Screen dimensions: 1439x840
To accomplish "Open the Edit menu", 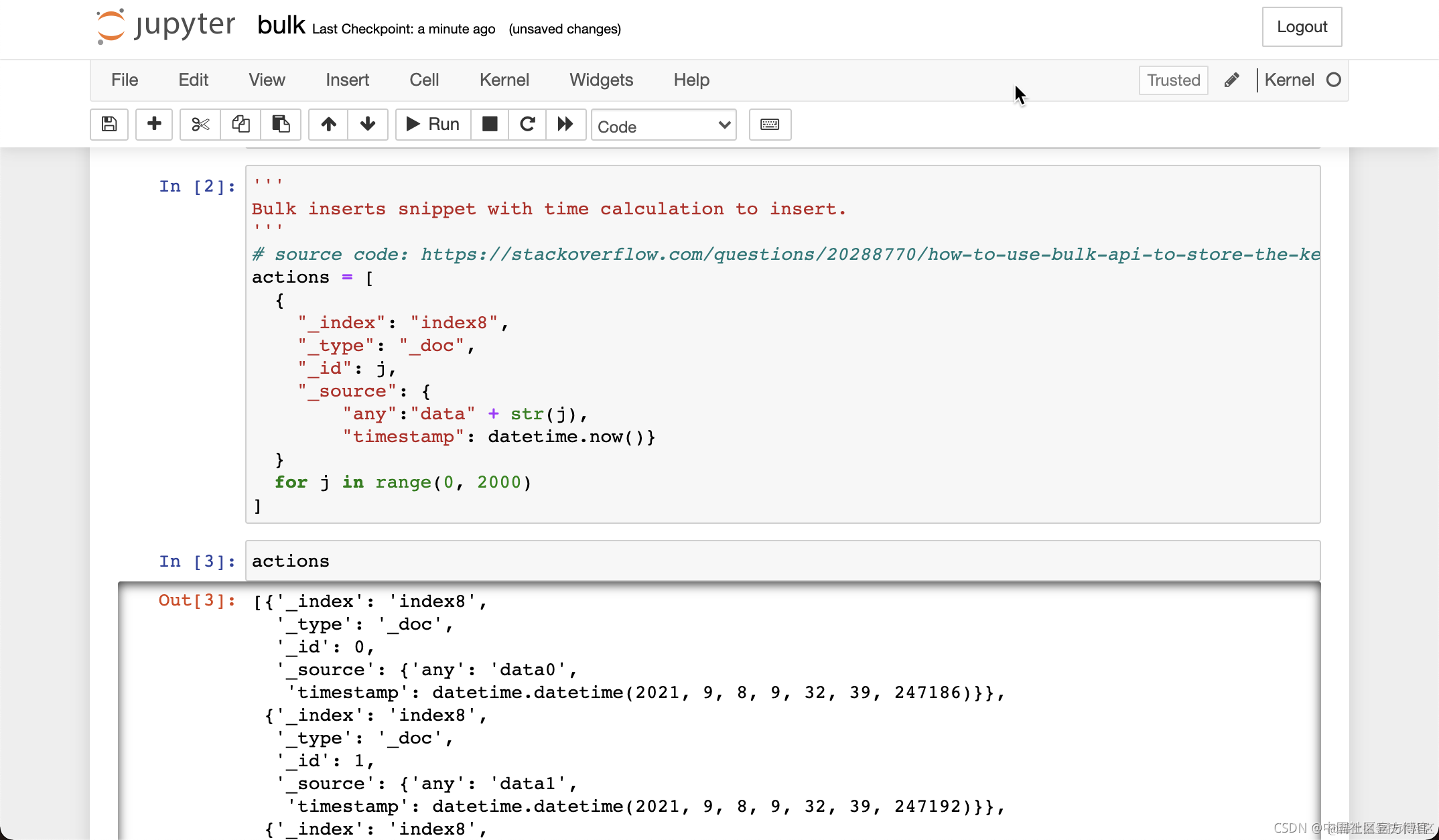I will coord(193,80).
